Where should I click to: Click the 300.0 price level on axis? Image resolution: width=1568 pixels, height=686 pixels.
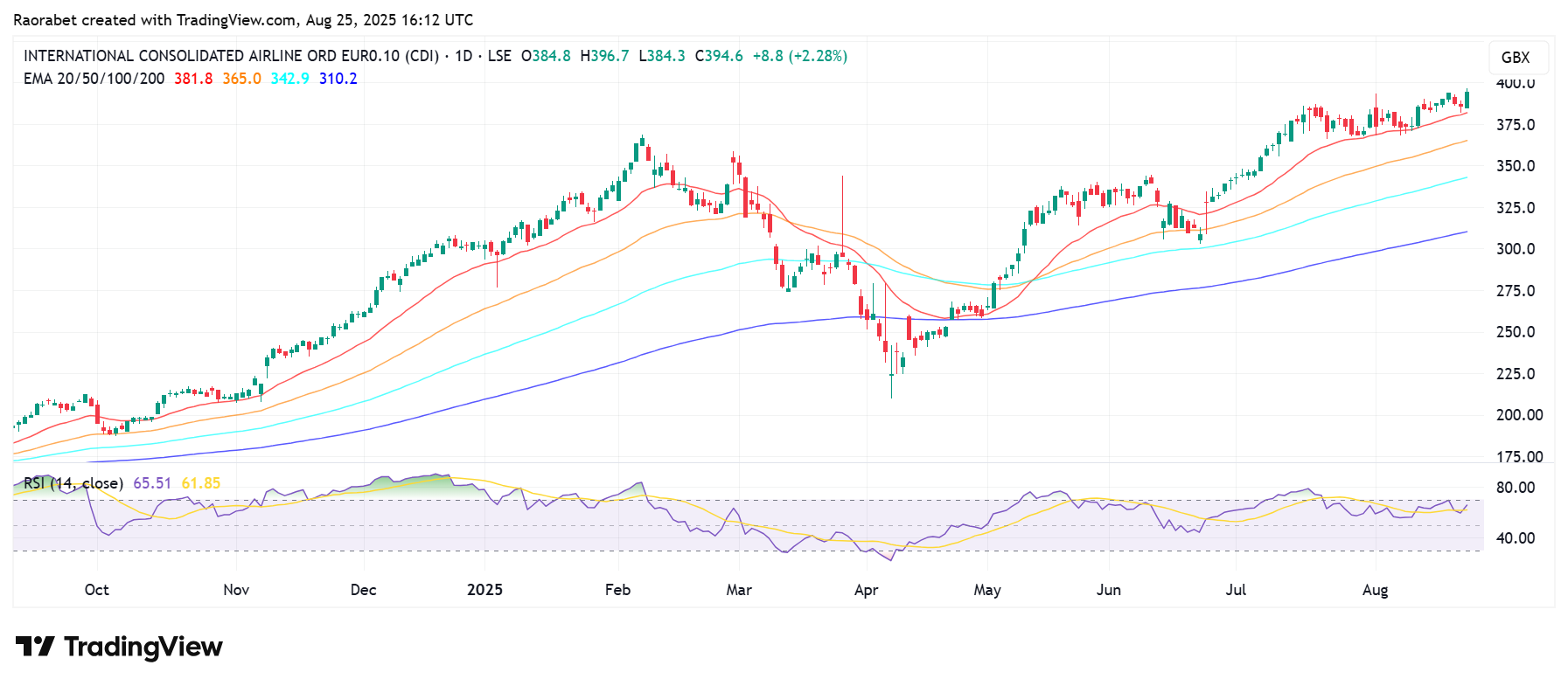[1516, 249]
